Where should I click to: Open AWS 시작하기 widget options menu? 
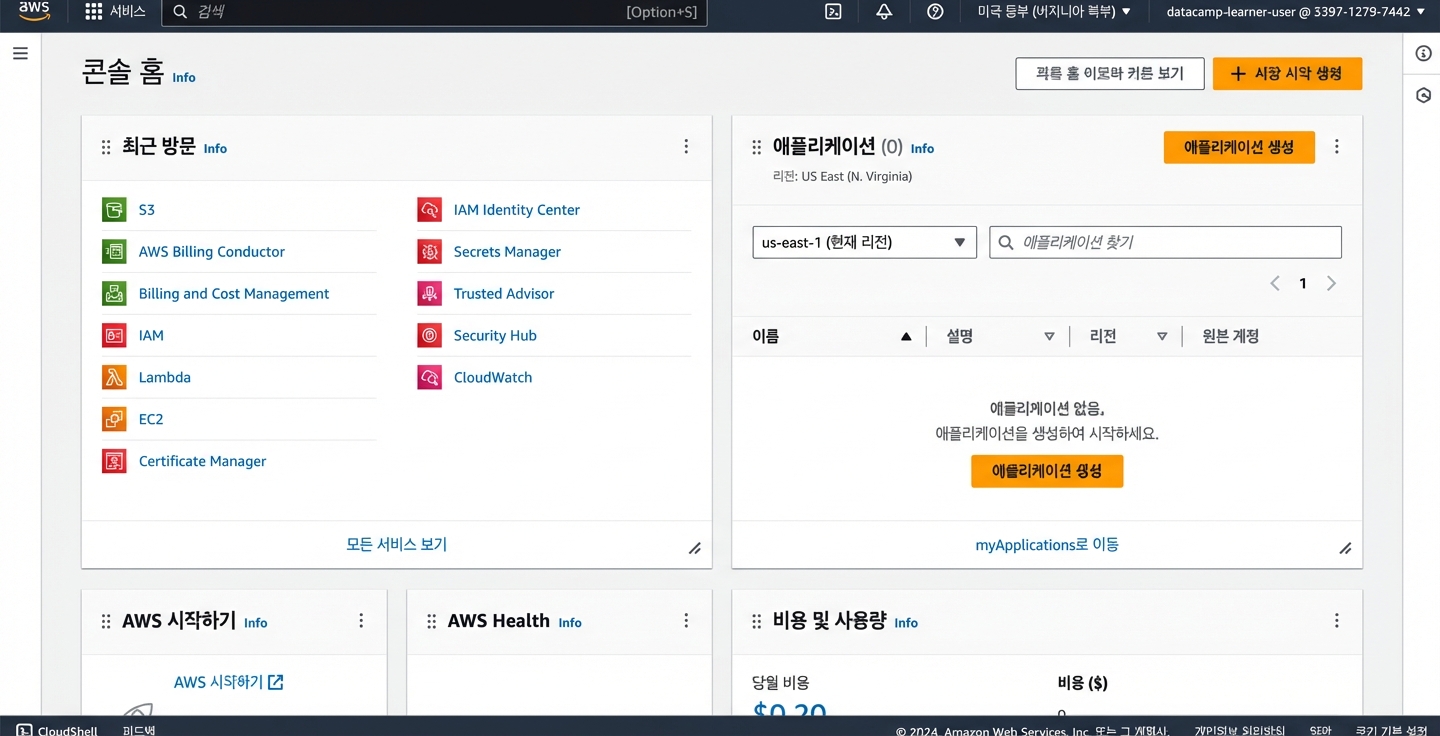click(361, 621)
